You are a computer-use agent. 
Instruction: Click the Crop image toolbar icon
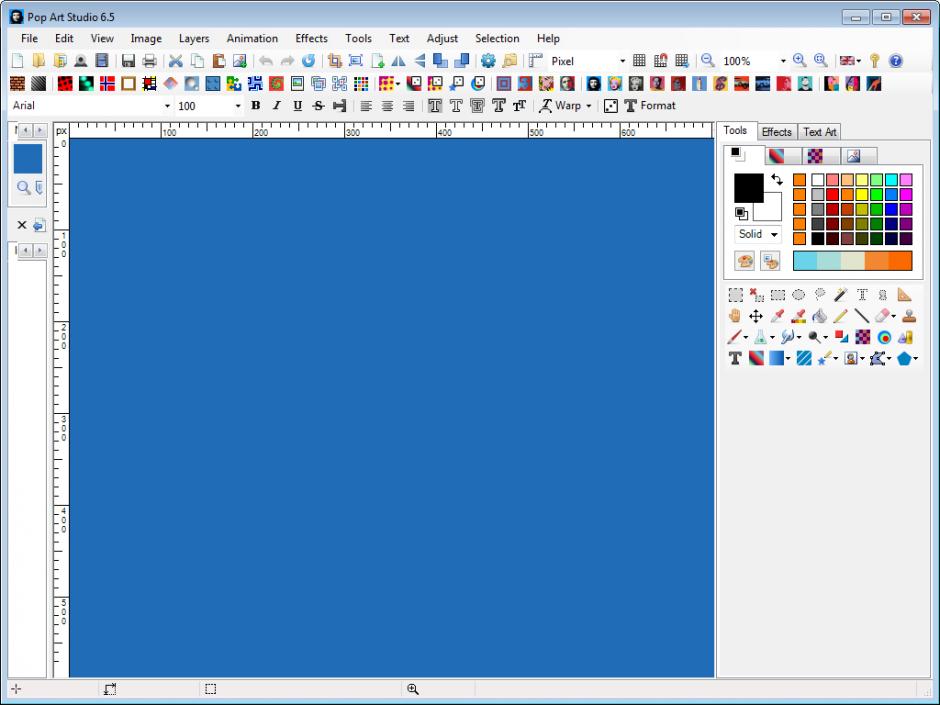click(x=335, y=61)
